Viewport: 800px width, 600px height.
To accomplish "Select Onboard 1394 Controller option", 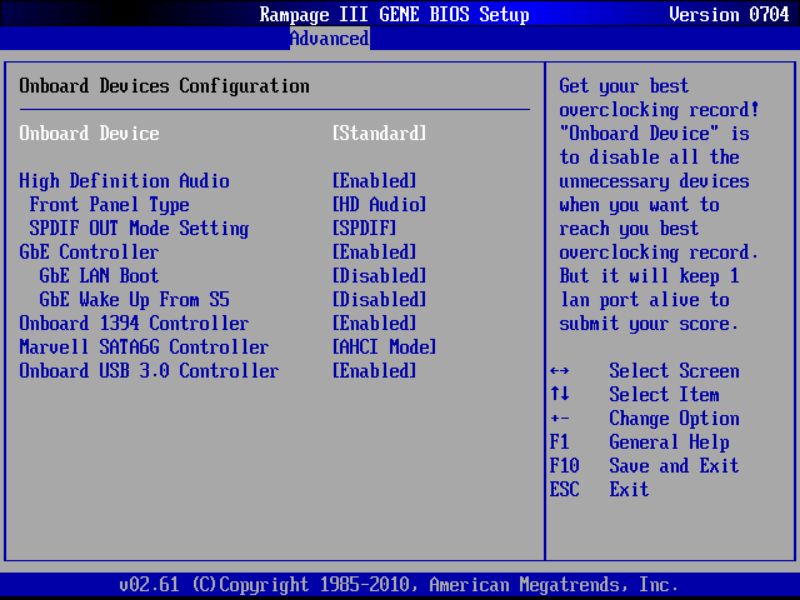I will tap(134, 323).
